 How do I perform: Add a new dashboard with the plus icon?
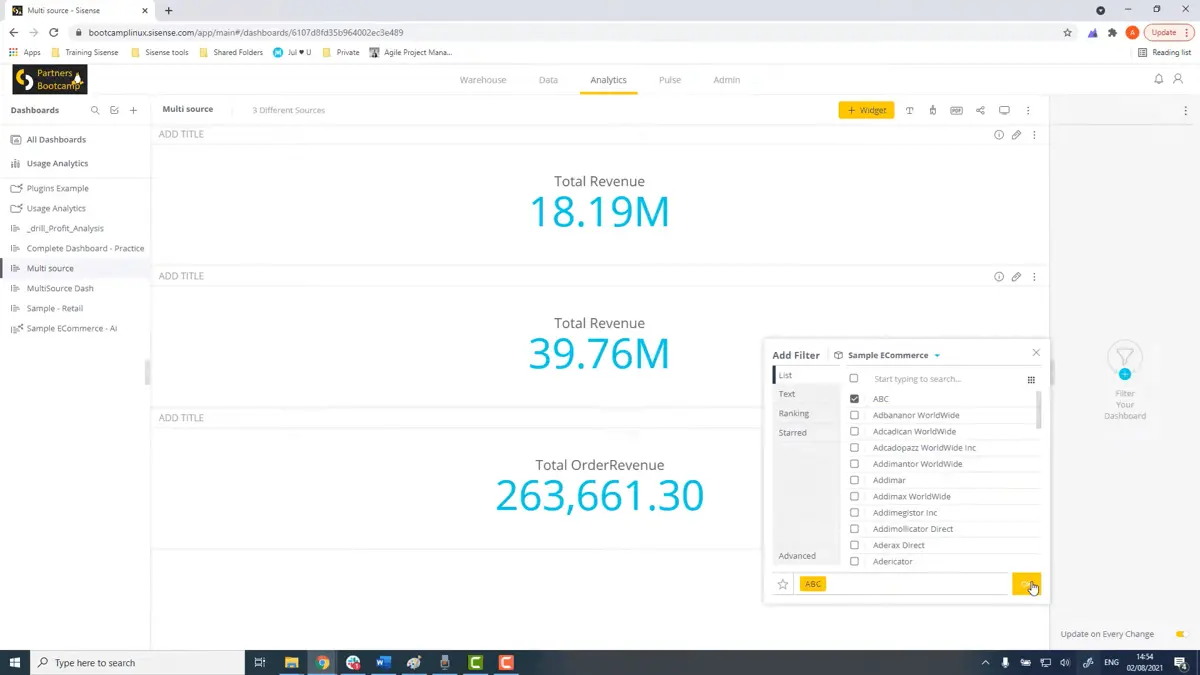pyautogui.click(x=133, y=110)
